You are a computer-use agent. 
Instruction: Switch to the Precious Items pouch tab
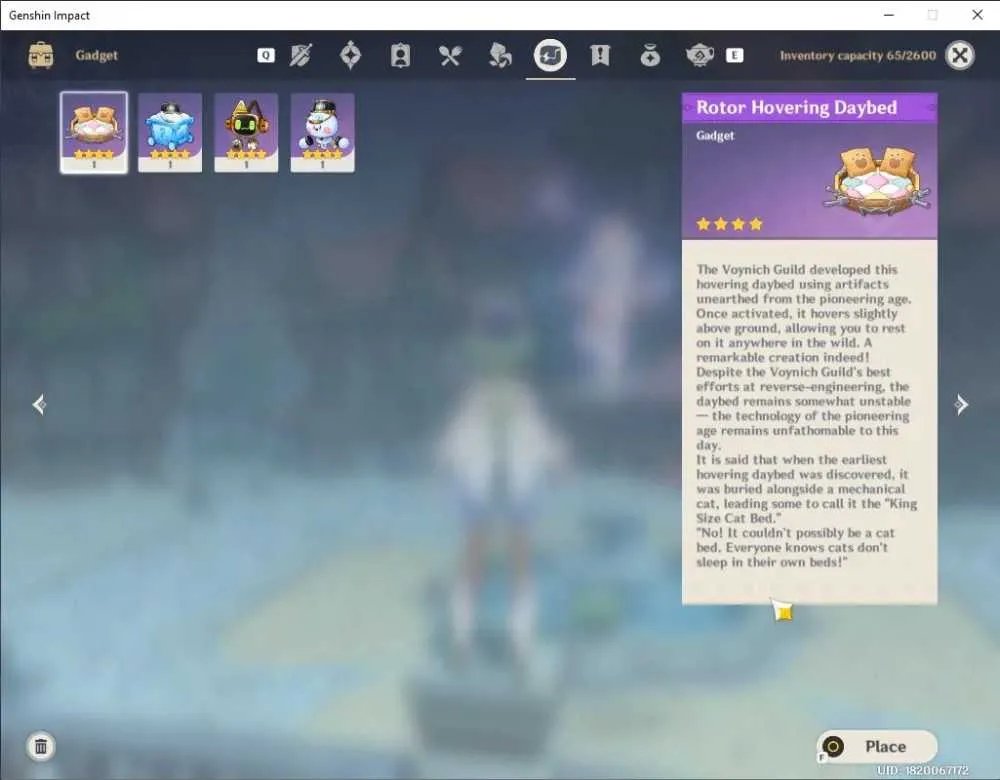tap(650, 55)
